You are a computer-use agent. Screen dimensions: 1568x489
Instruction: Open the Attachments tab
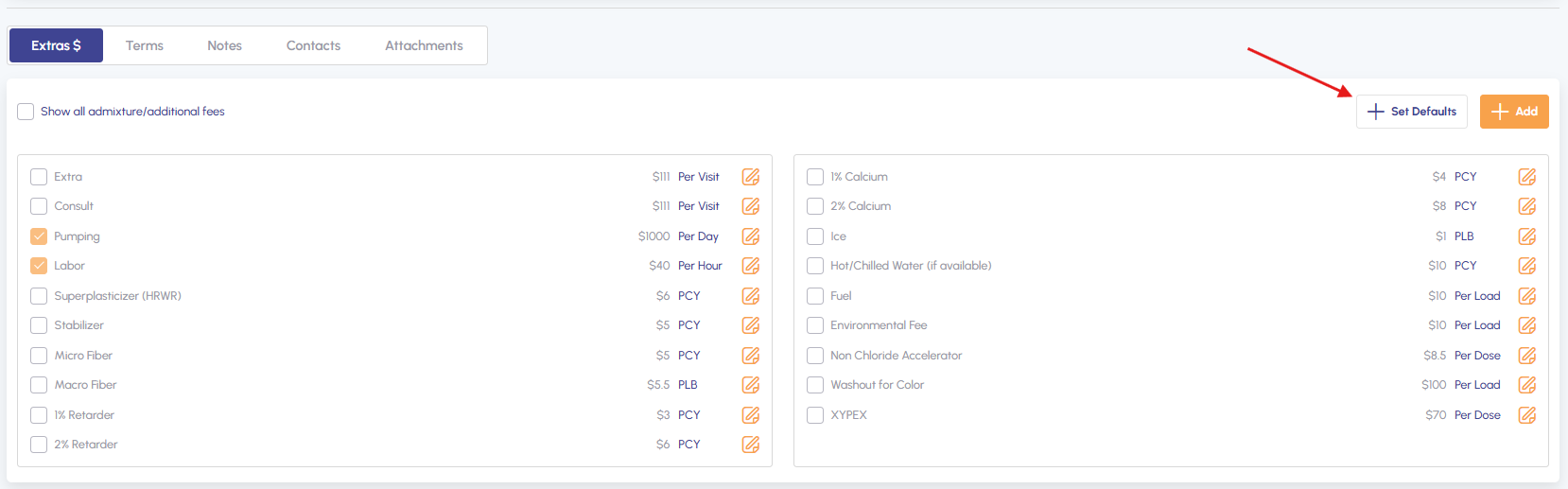[424, 45]
